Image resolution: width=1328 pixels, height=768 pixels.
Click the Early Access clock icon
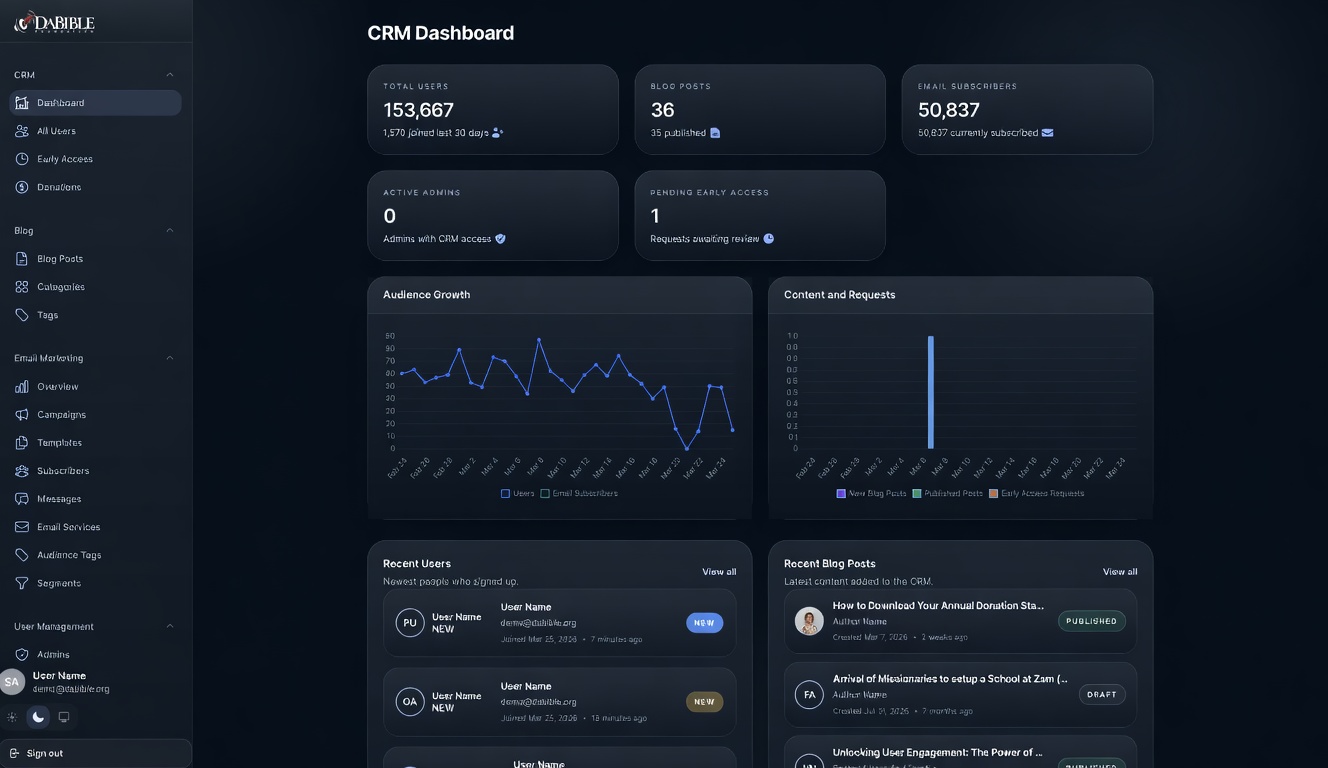coord(22,159)
